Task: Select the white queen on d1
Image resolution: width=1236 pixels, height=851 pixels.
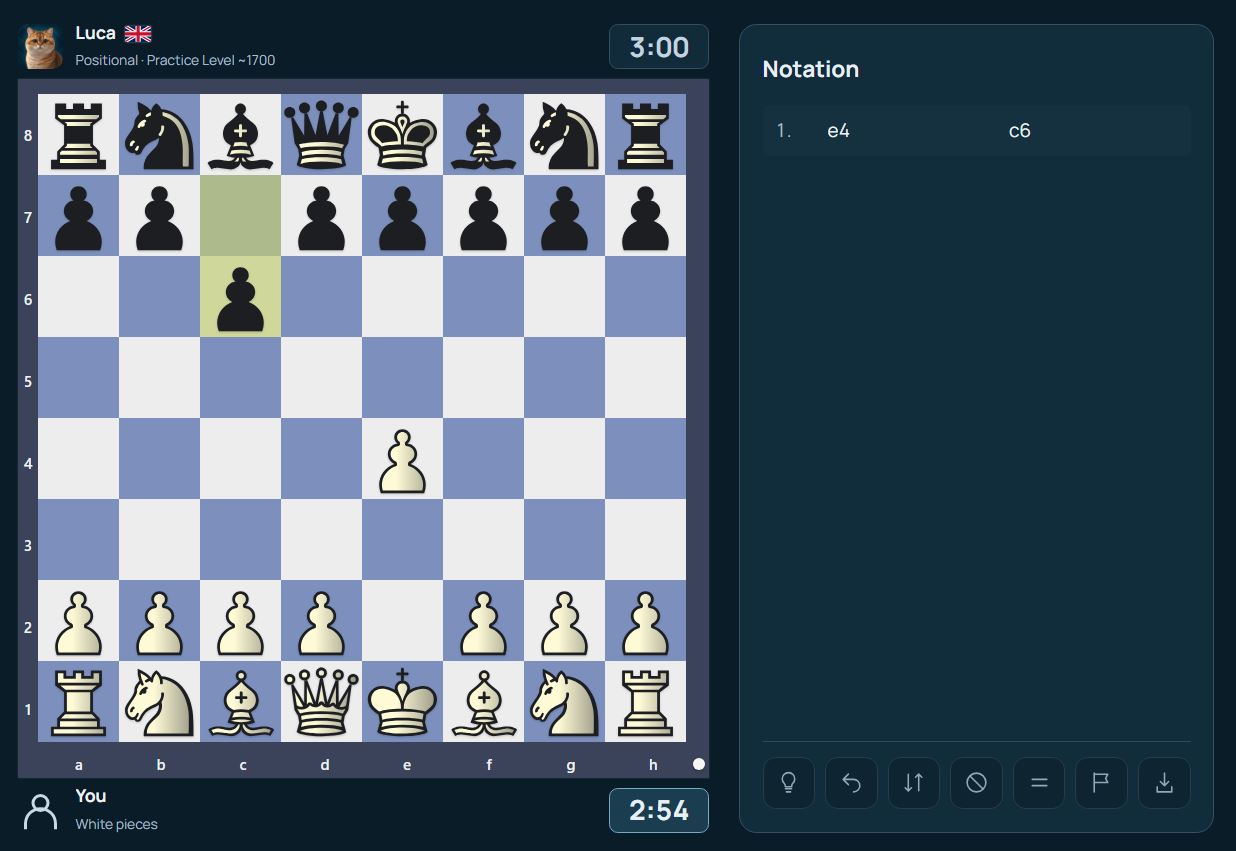Action: tap(321, 702)
